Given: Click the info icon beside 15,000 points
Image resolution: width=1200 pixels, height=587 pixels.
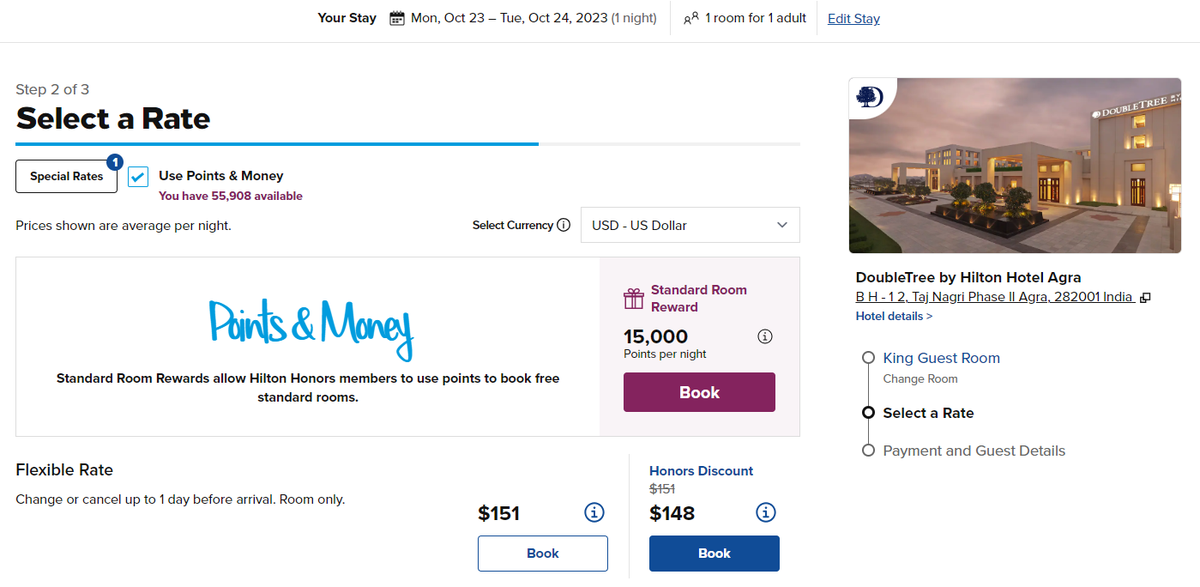Looking at the screenshot, I should [765, 336].
